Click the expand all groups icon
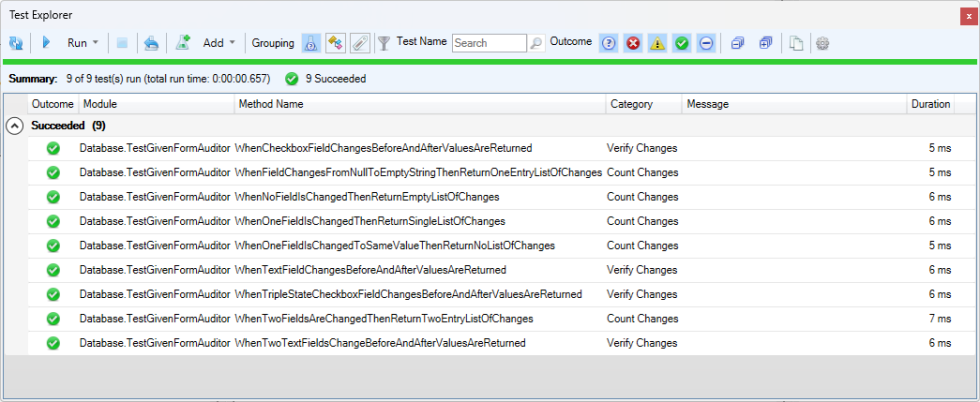The width and height of the screenshot is (980, 402). pyautogui.click(x=765, y=43)
